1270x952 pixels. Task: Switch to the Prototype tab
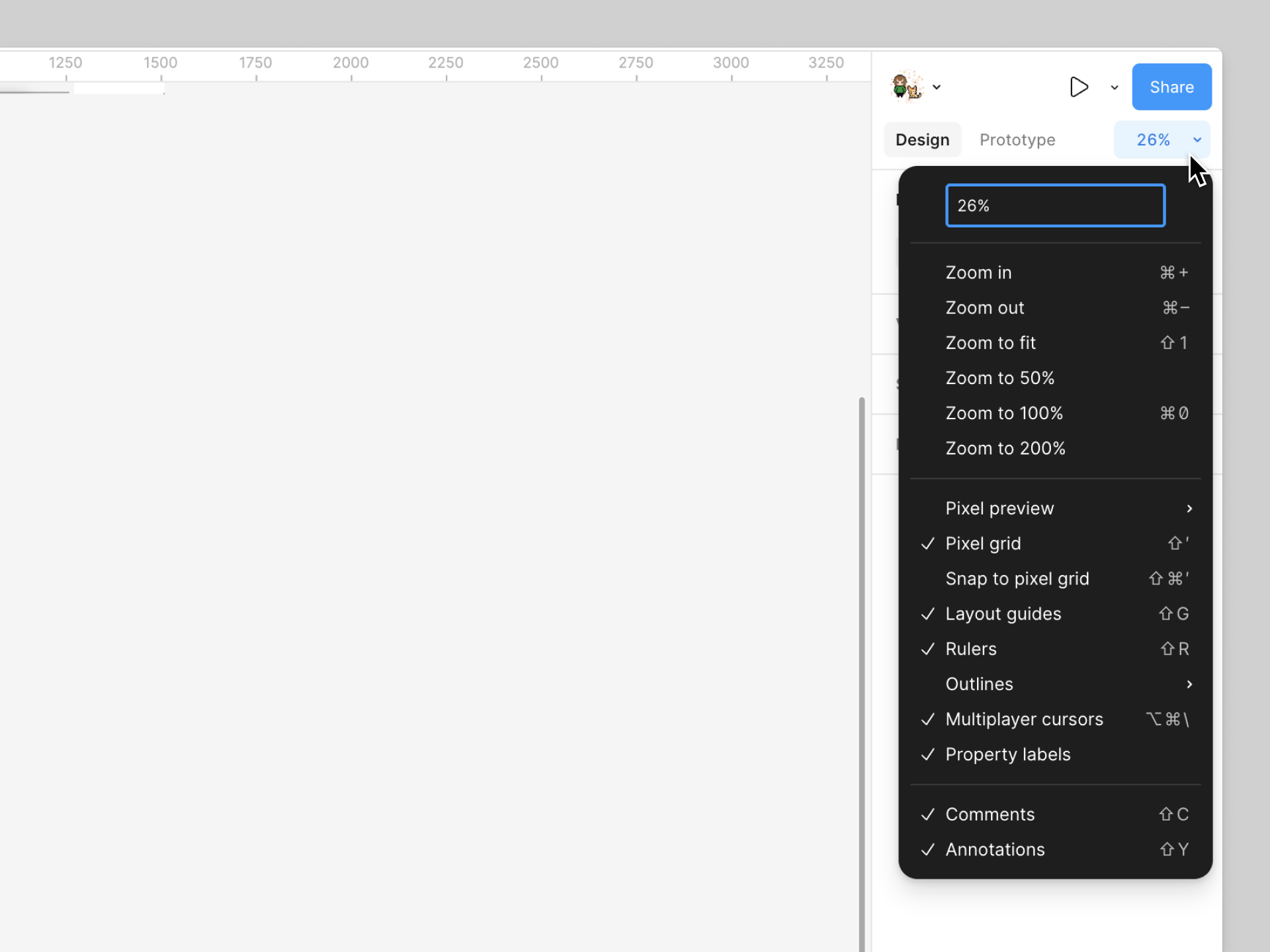click(1017, 139)
